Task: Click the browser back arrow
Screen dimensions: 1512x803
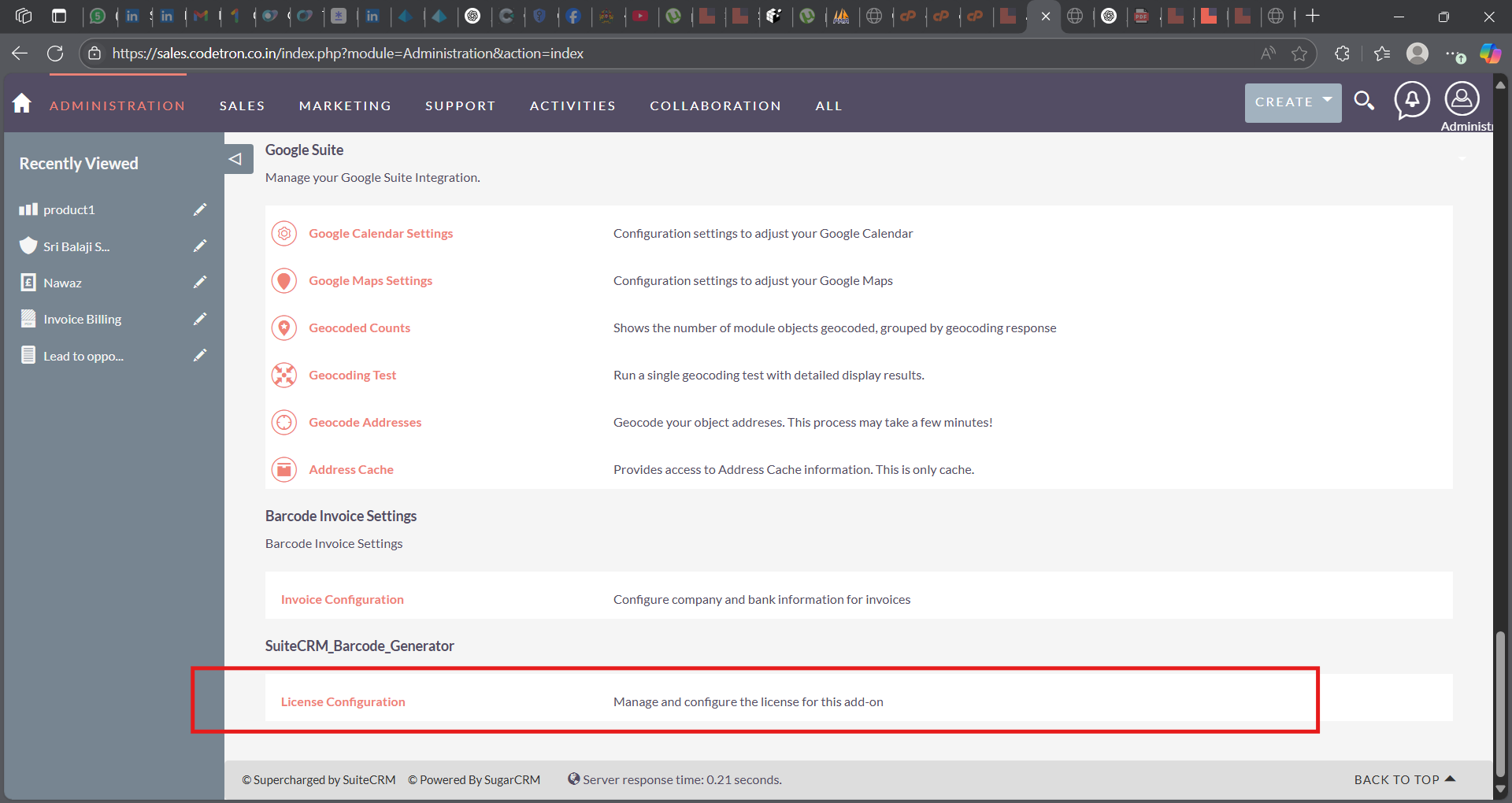Action: click(x=20, y=54)
